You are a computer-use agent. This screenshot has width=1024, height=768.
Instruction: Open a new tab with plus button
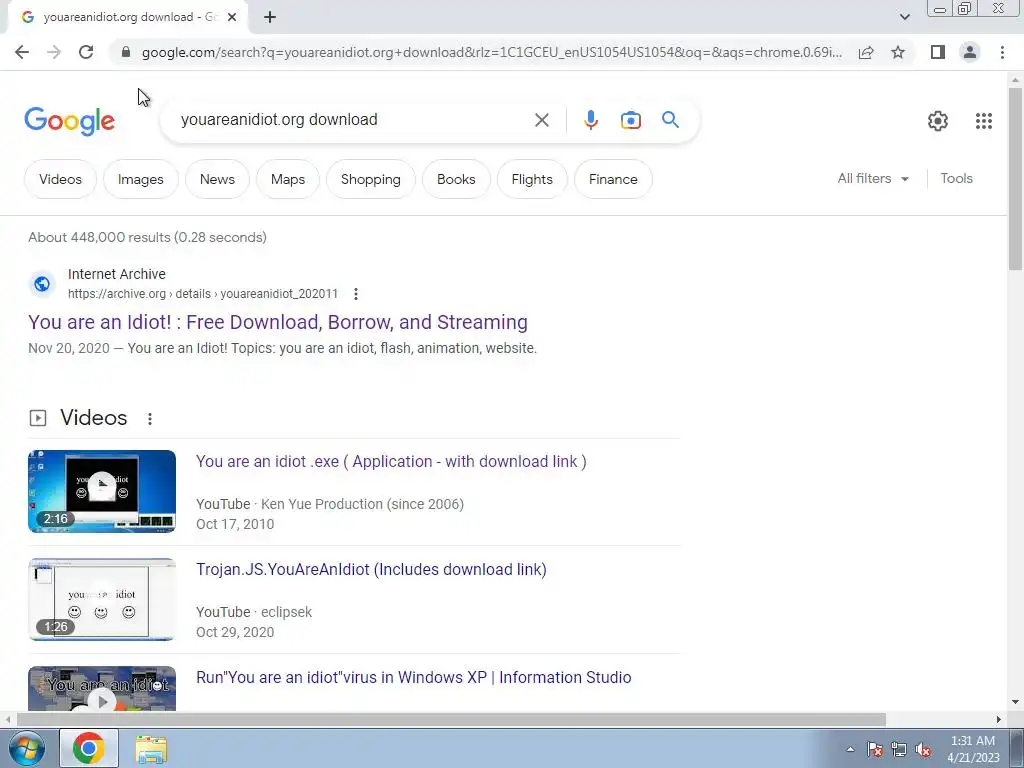pyautogui.click(x=270, y=17)
